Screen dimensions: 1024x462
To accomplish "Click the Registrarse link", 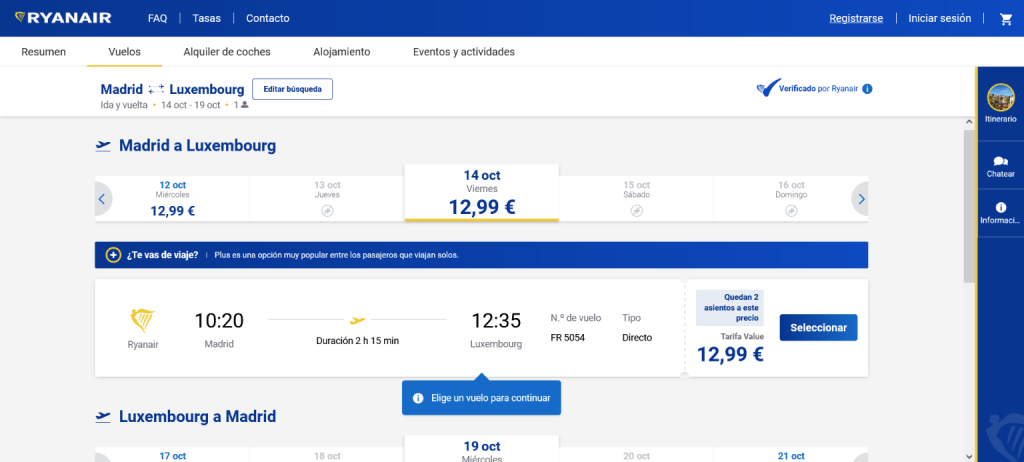I will 856,18.
